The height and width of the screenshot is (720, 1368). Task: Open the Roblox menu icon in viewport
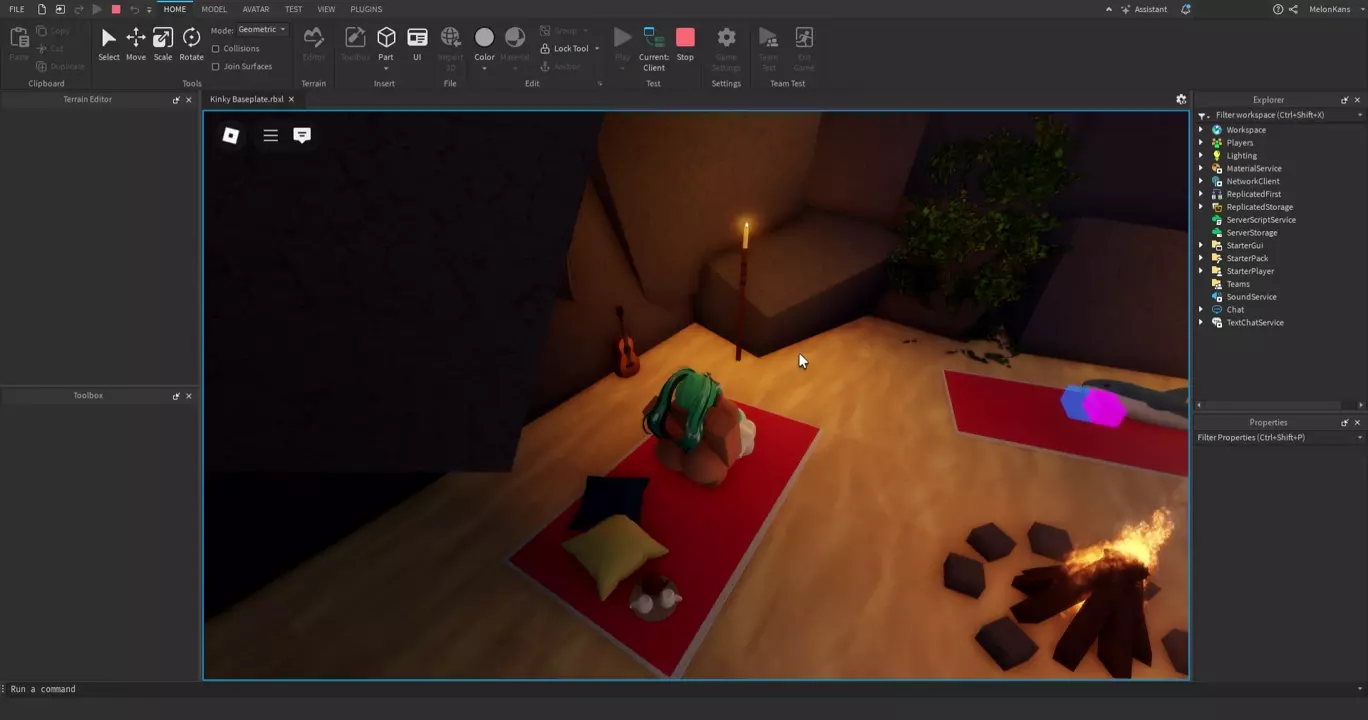click(x=231, y=135)
